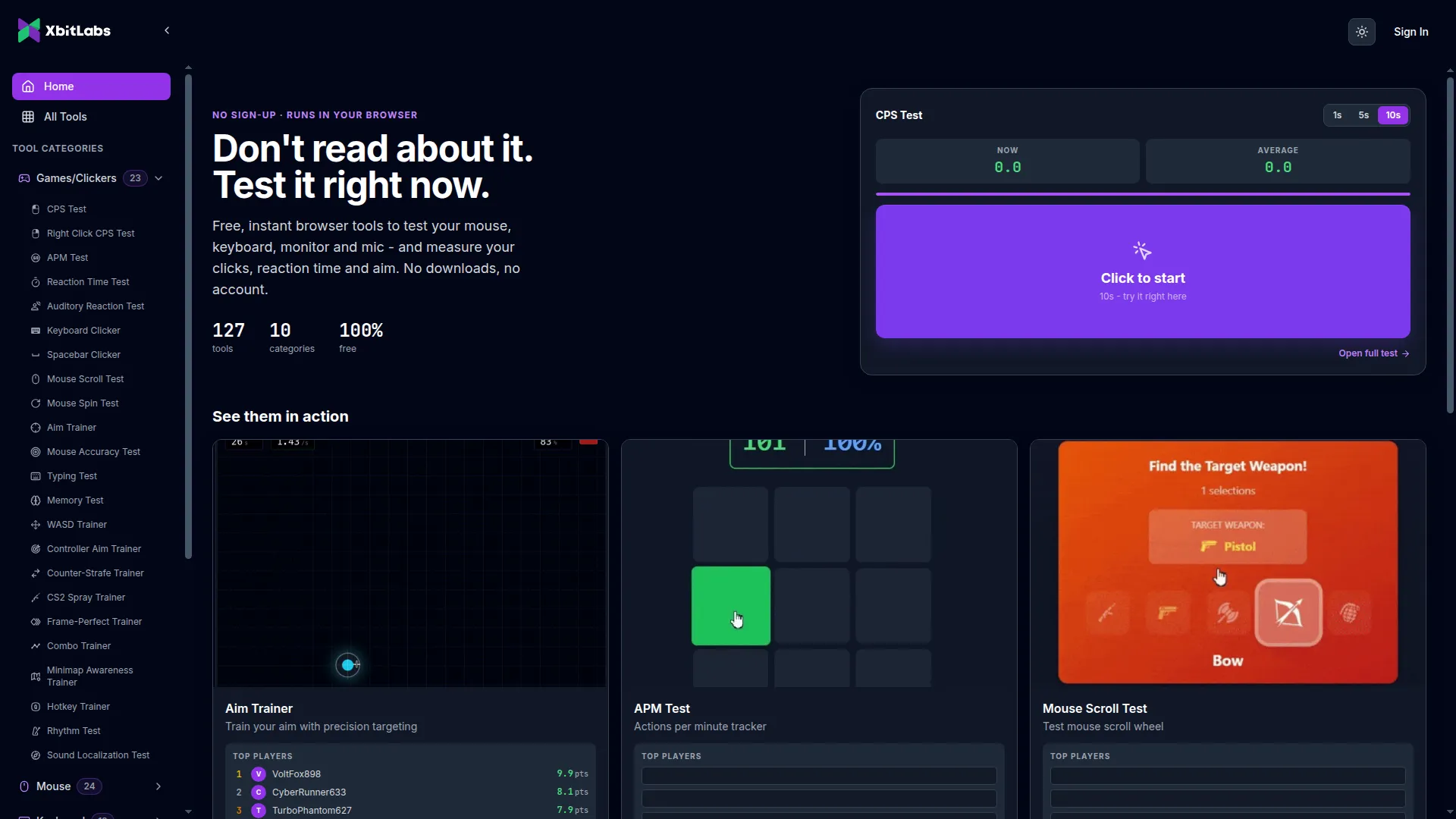
Task: Click the sidebar scrollbar
Action: pos(188,317)
